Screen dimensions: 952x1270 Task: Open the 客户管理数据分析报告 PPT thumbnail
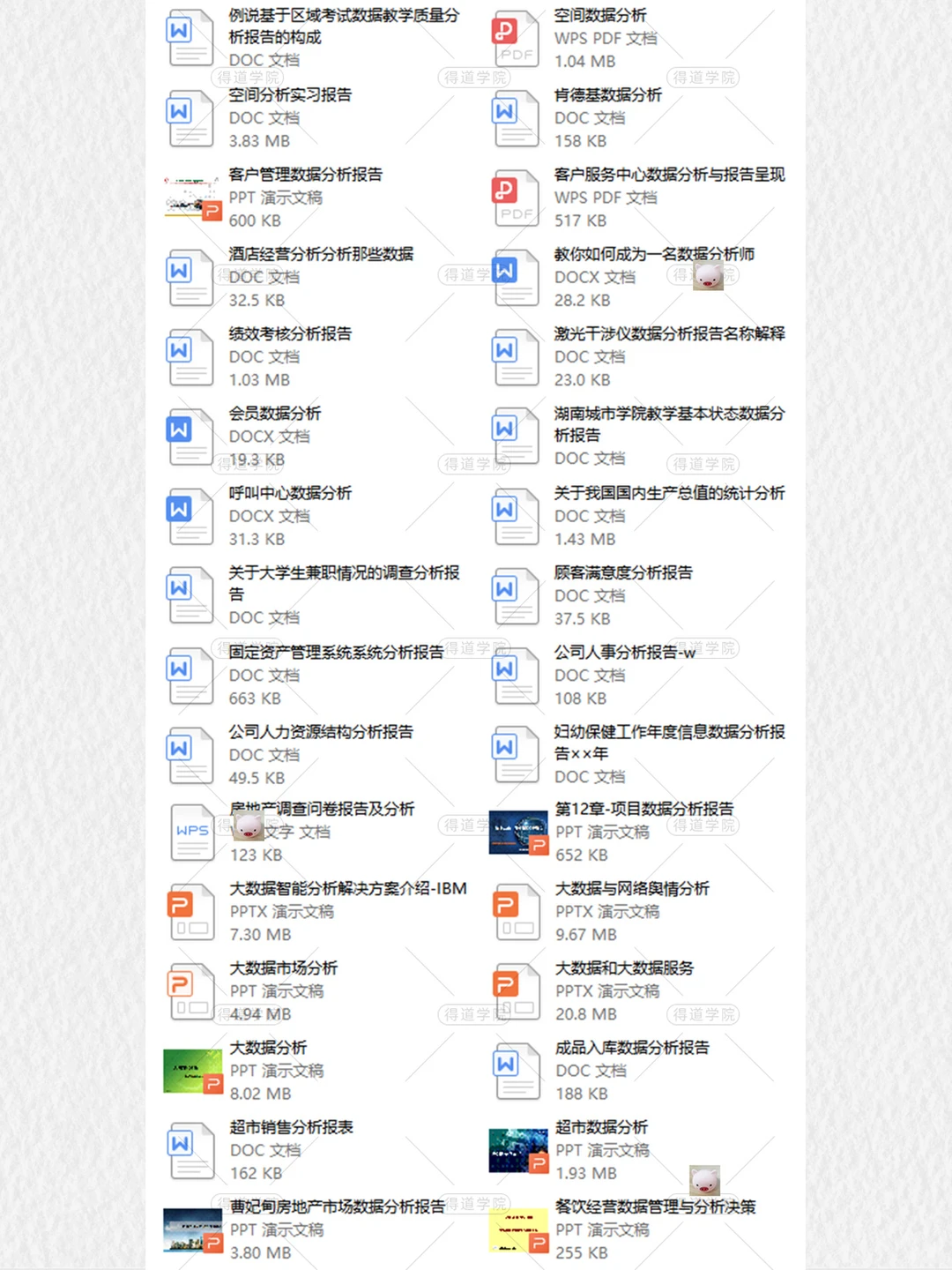[x=190, y=198]
